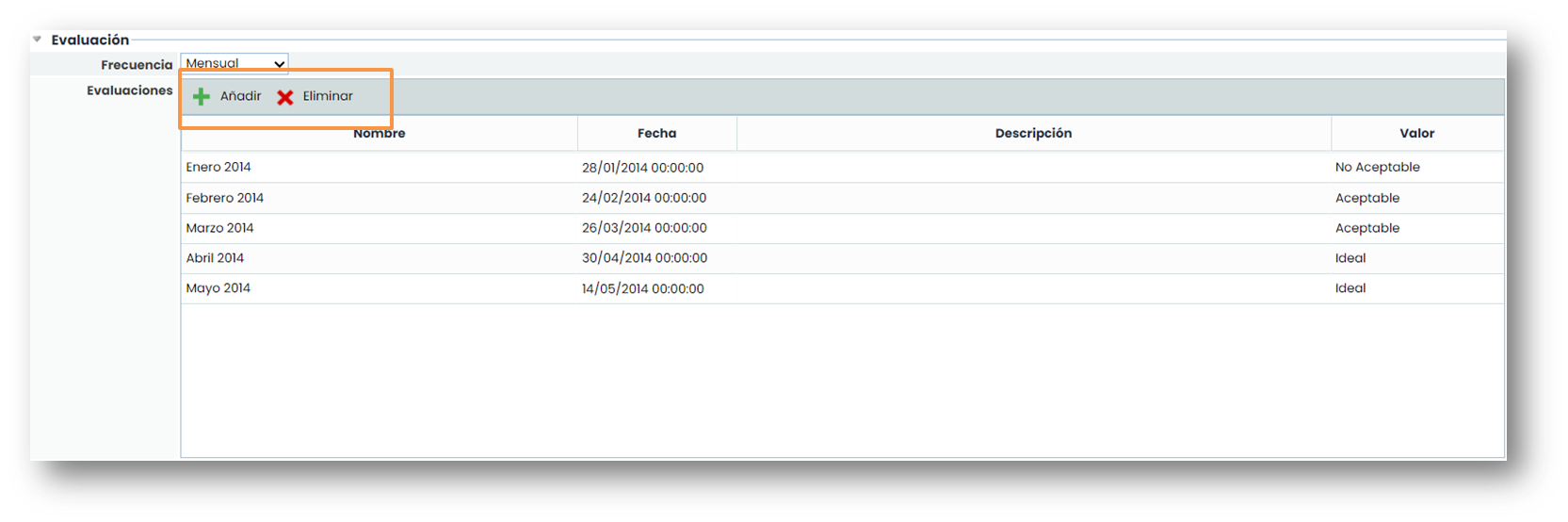Select the Febrero 2014 evaluation row

[x=225, y=198]
